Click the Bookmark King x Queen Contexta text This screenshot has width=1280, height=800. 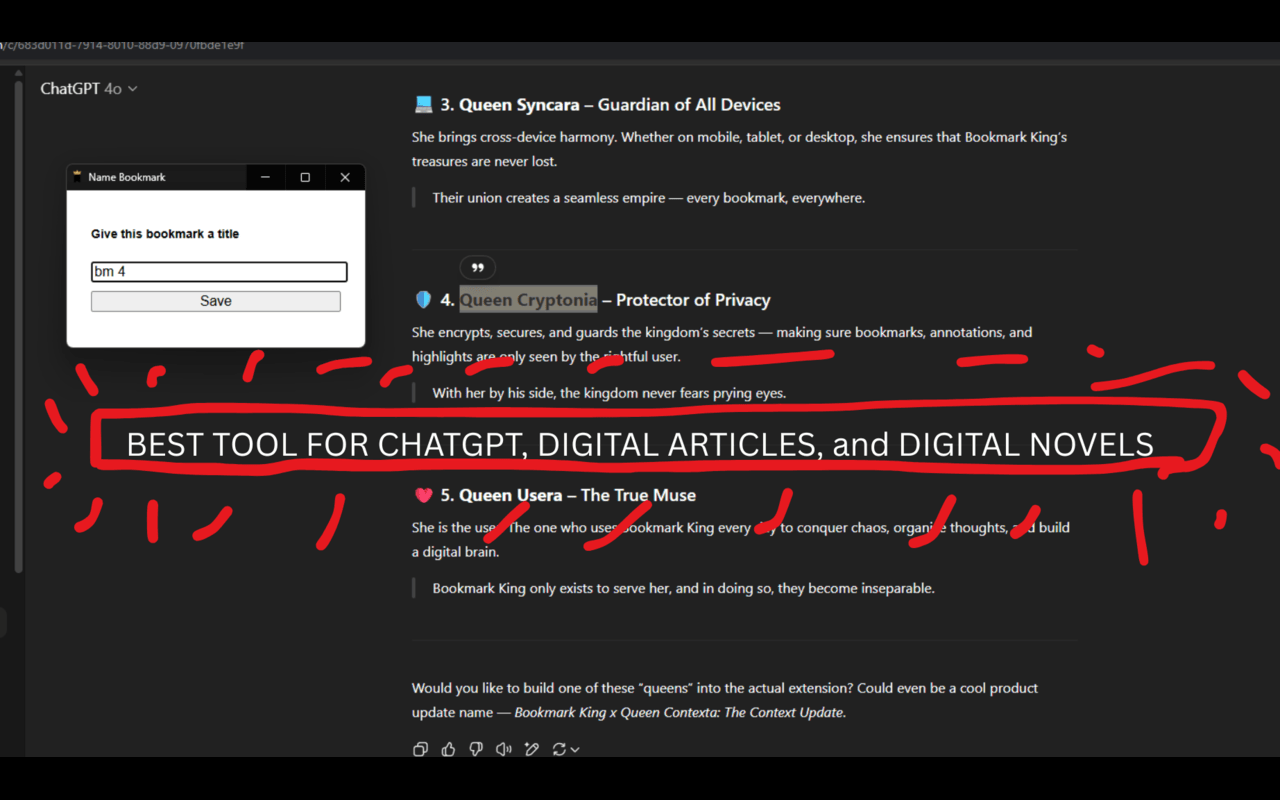click(x=679, y=712)
